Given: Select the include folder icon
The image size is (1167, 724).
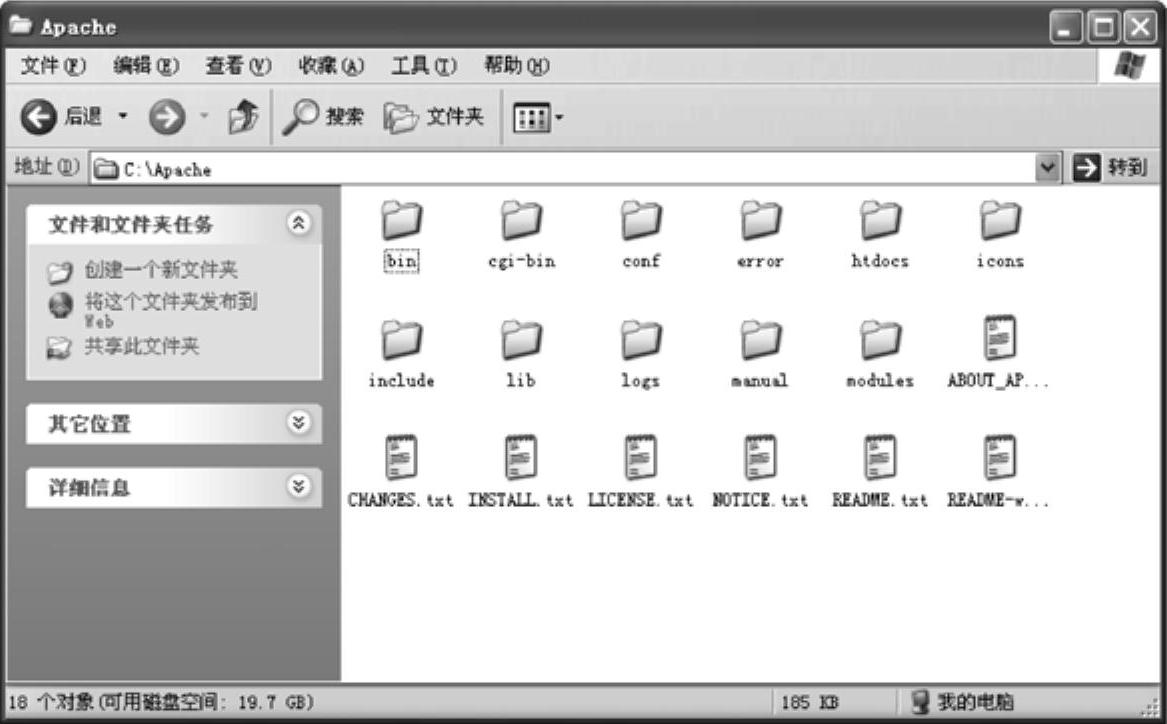Looking at the screenshot, I should click(402, 340).
